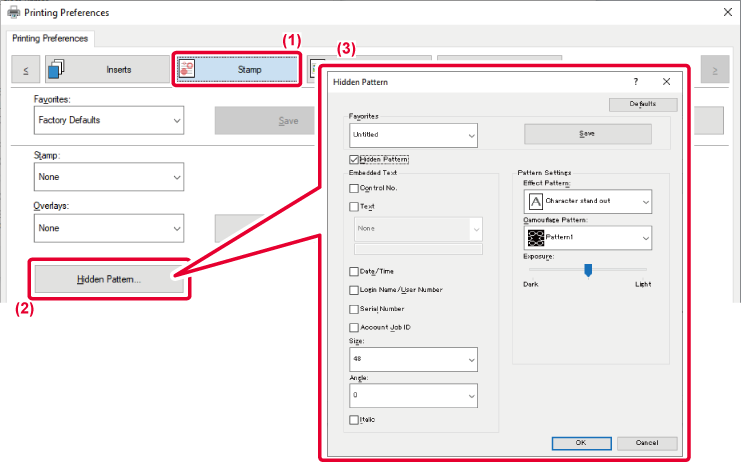Viewport: 741px width, 466px height.
Task: Click the Stamp tab icon
Action: click(188, 70)
